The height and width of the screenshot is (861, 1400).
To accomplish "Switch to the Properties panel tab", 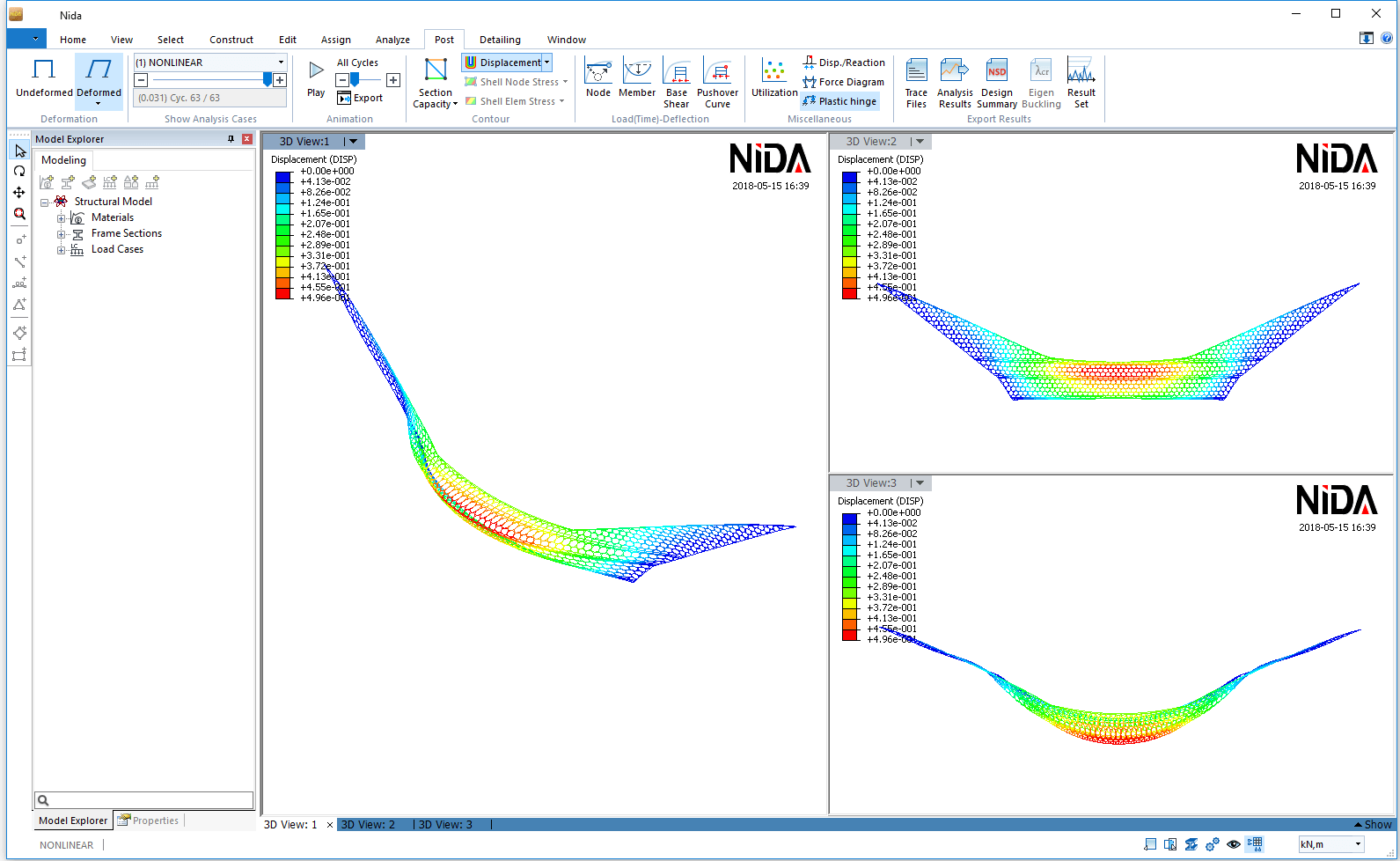I will [x=149, y=821].
